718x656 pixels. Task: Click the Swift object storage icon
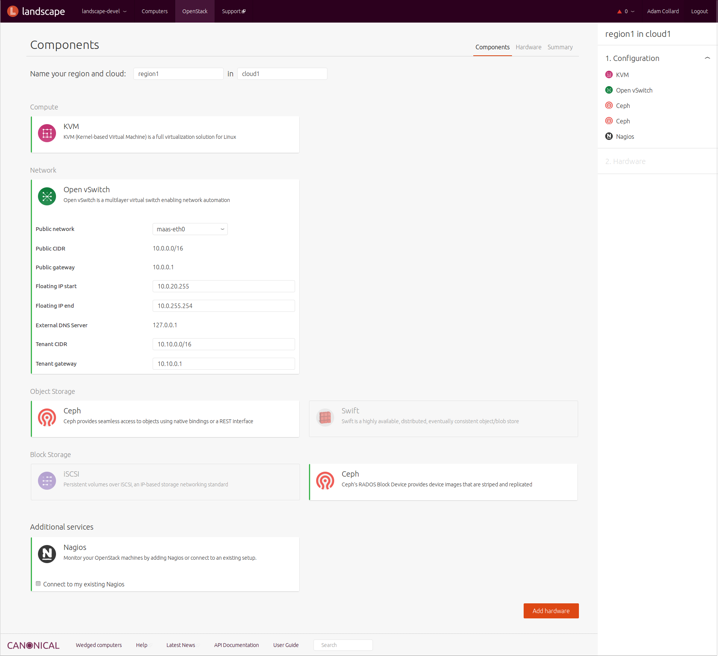(325, 417)
